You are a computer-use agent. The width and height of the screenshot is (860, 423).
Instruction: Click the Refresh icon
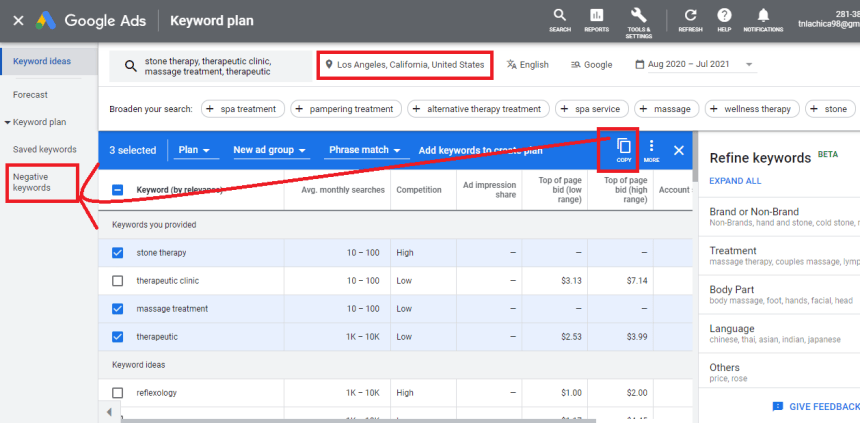tap(691, 20)
